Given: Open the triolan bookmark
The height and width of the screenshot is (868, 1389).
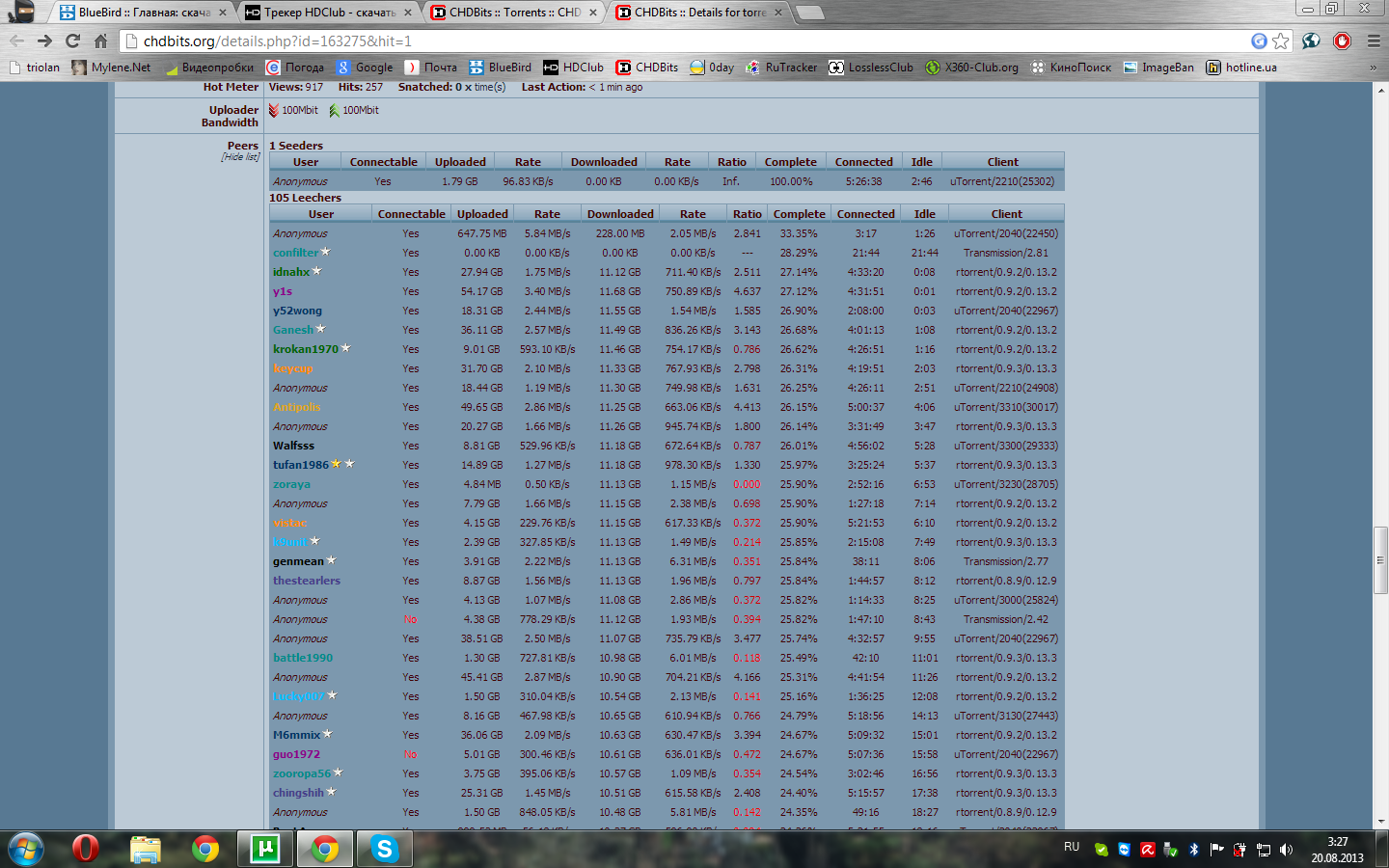Looking at the screenshot, I should 34,68.
